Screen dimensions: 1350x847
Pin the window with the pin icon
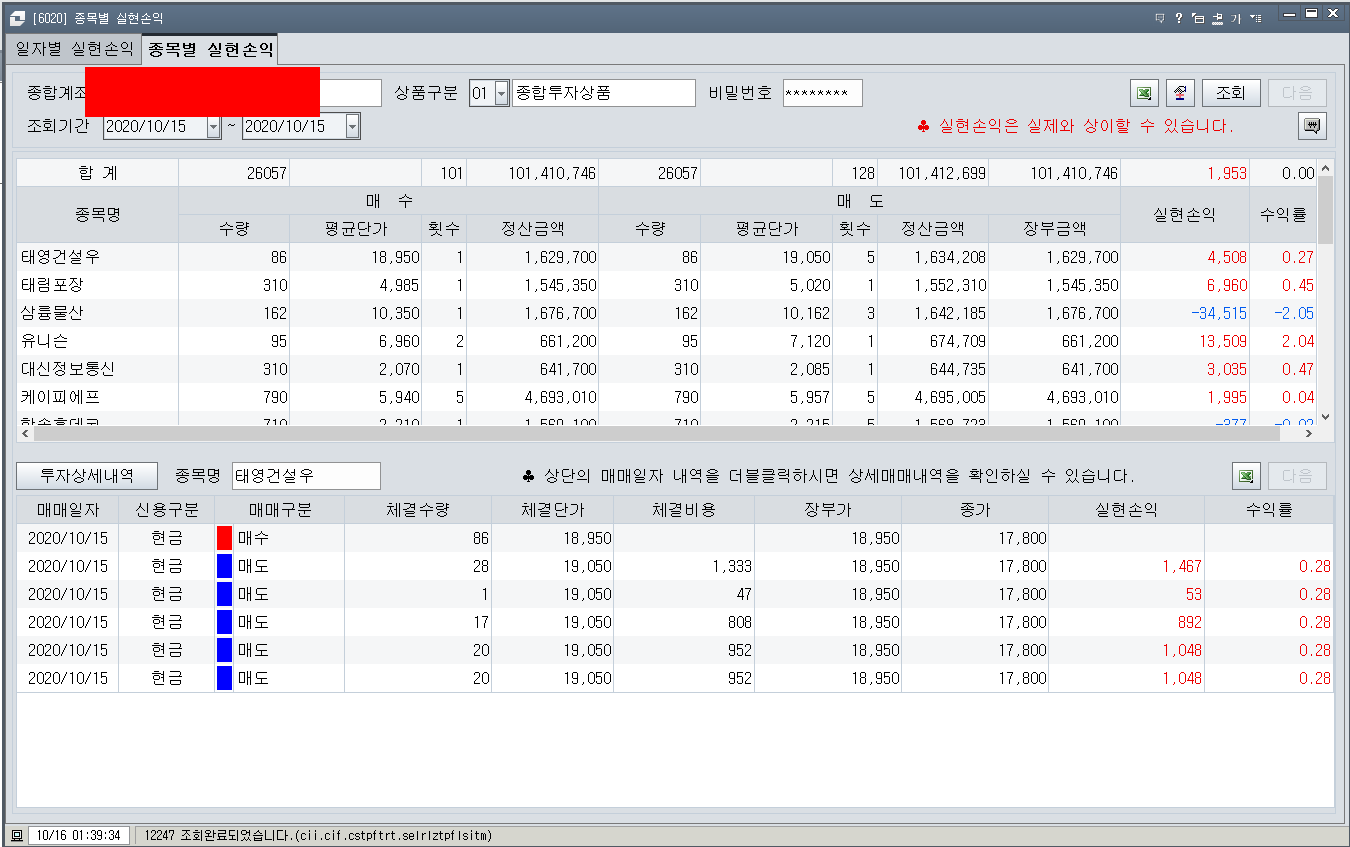click(1217, 18)
